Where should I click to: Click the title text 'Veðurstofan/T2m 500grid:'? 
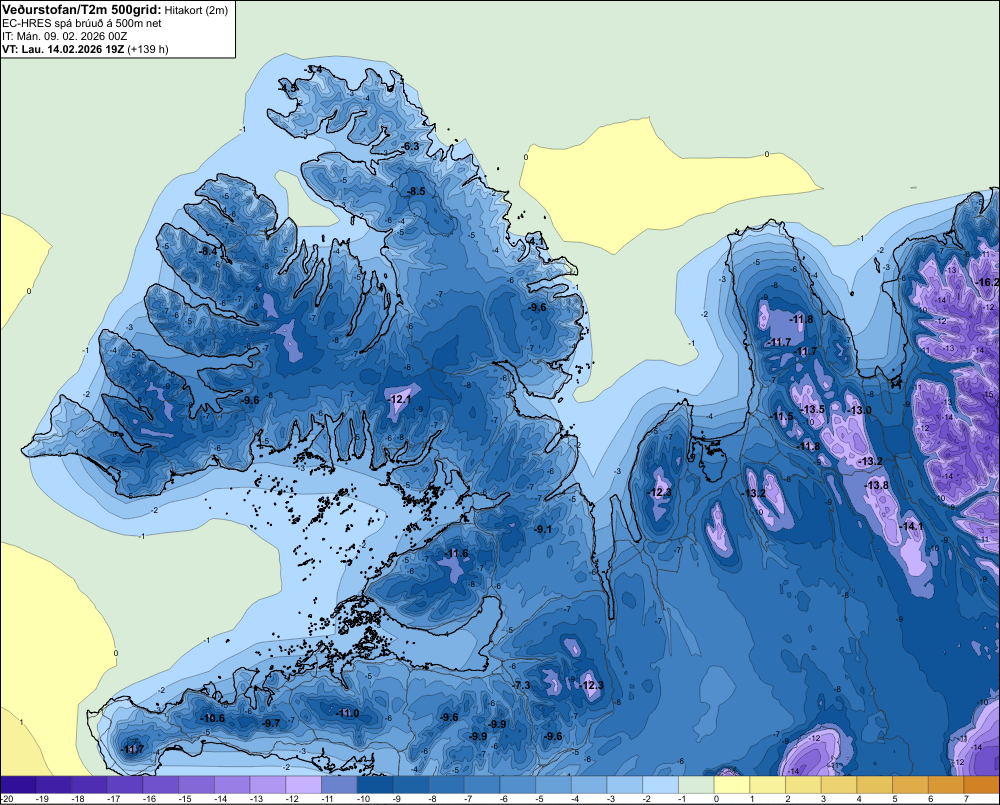click(82, 10)
